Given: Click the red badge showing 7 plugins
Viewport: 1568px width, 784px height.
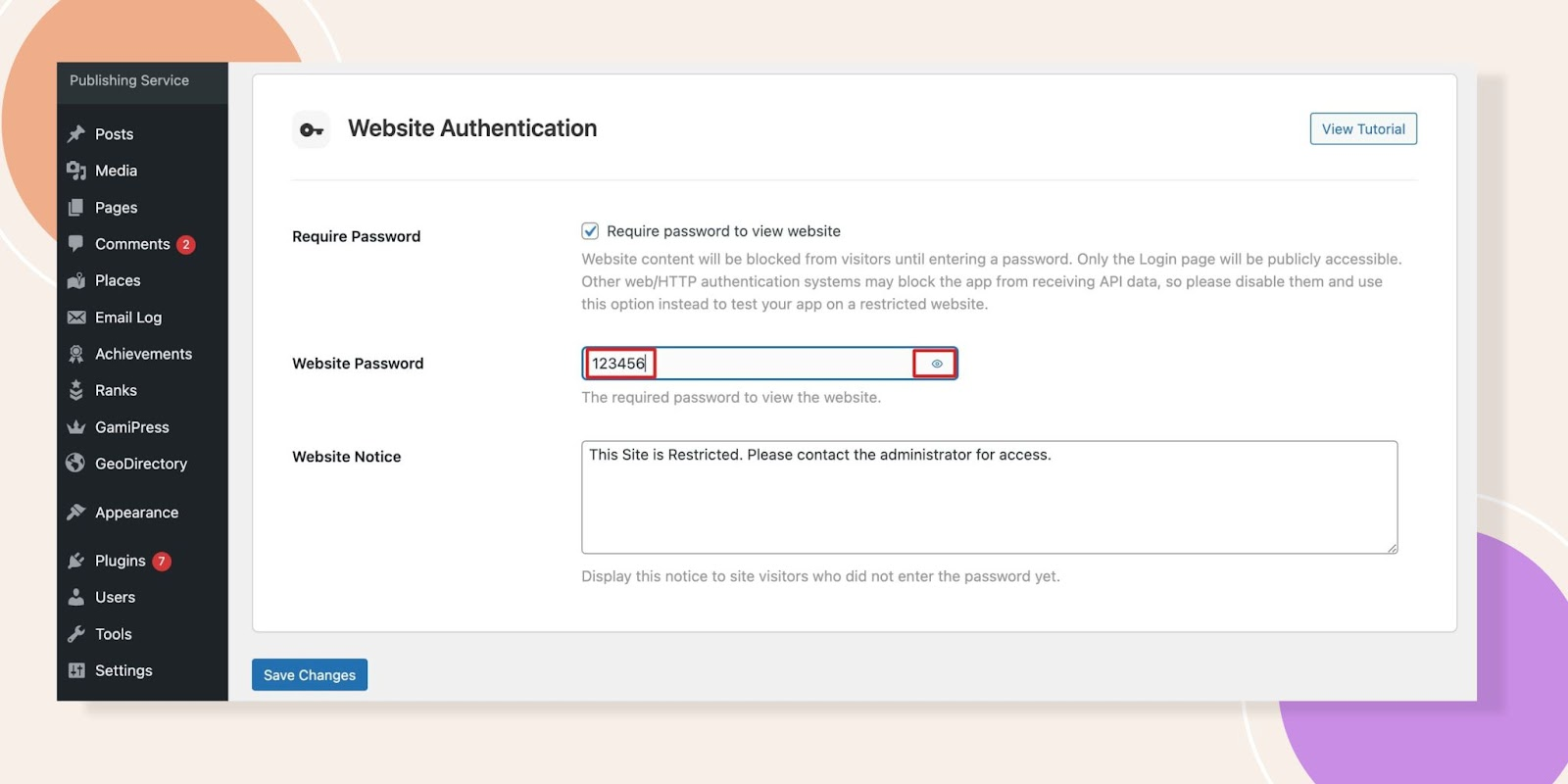Looking at the screenshot, I should click(162, 562).
